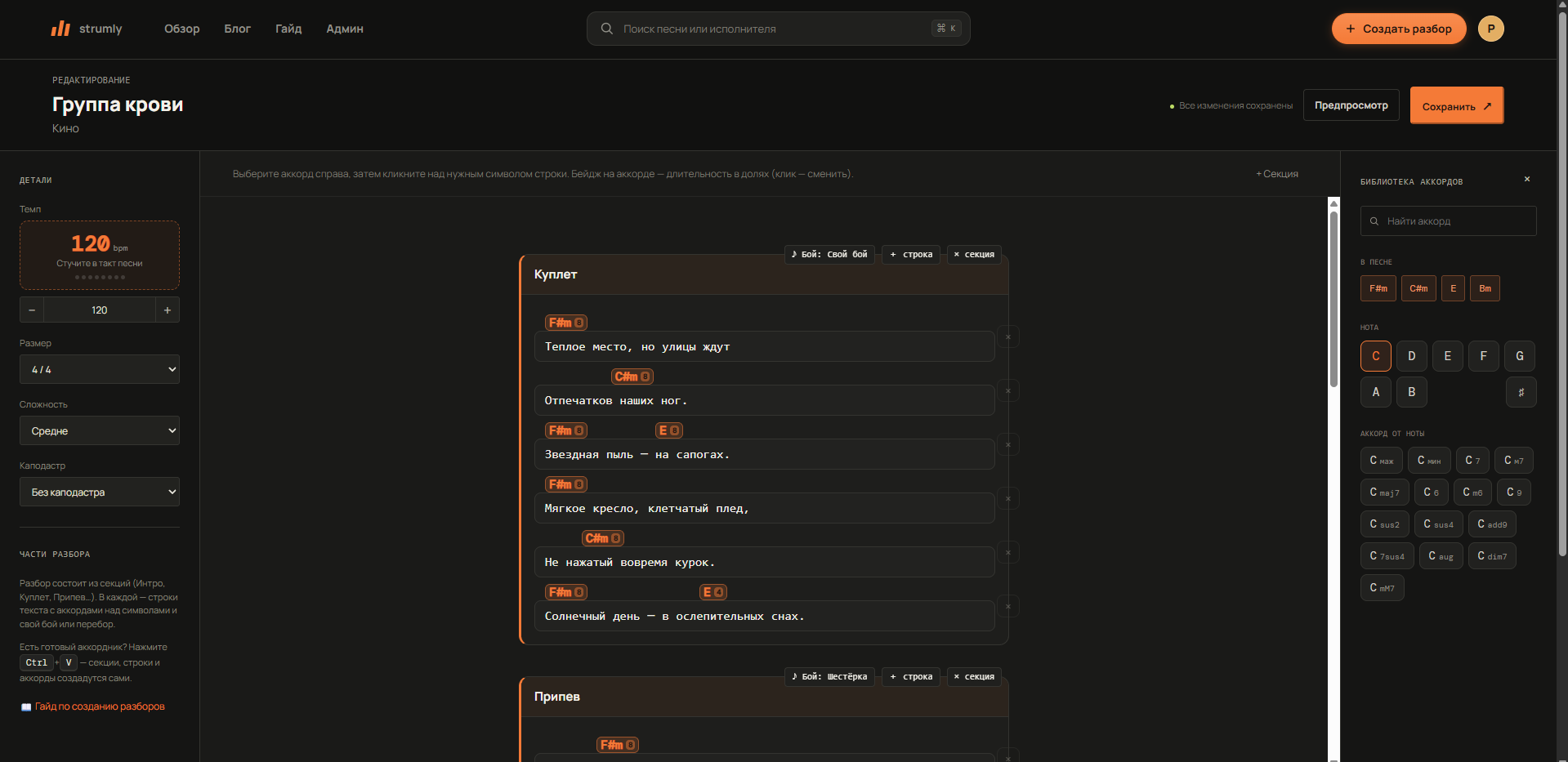
Task: Open the 'Размер' 4/4 dropdown
Action: click(x=100, y=369)
